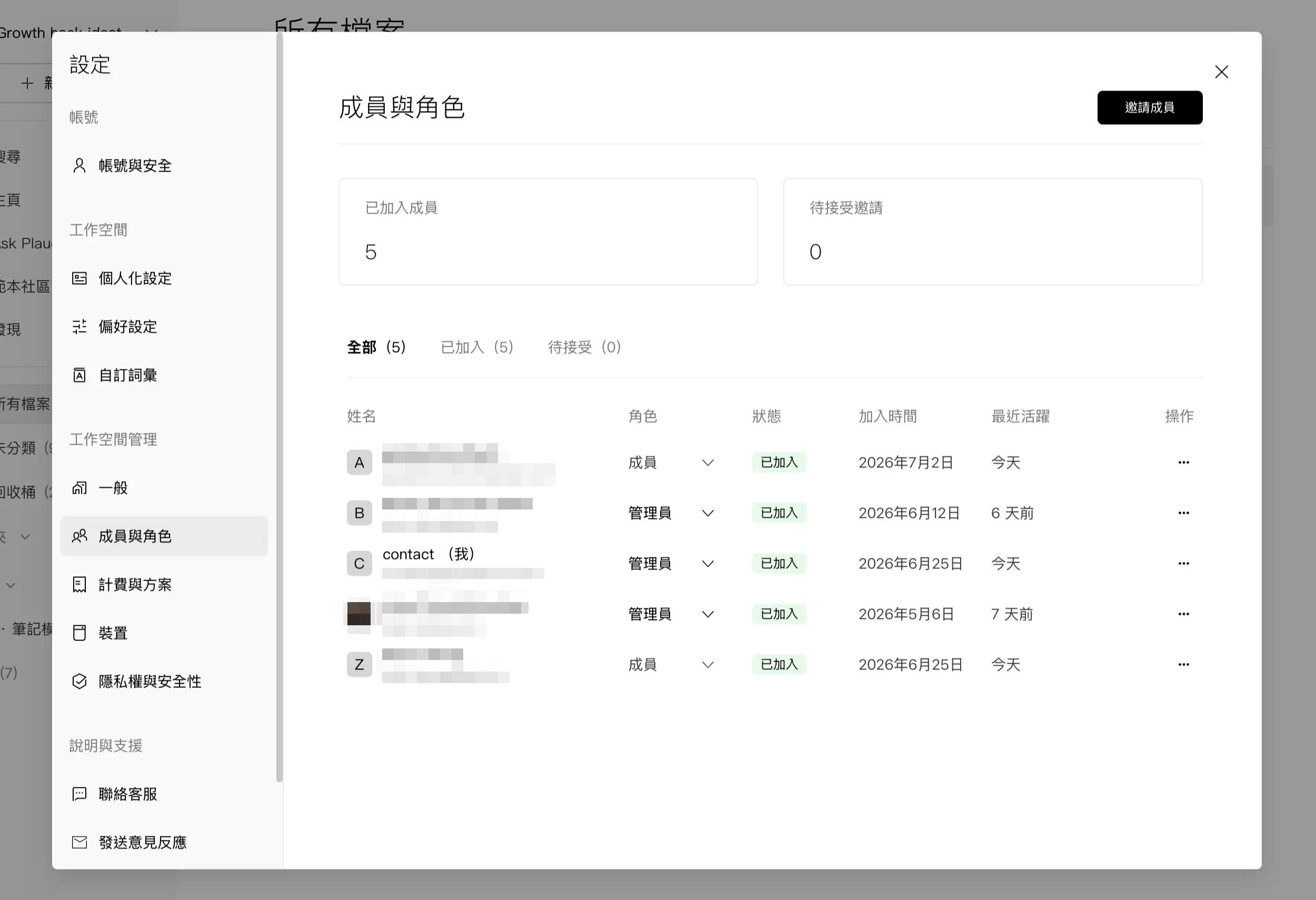Click the 7 天前 last active value
1316x900 pixels.
[1011, 614]
